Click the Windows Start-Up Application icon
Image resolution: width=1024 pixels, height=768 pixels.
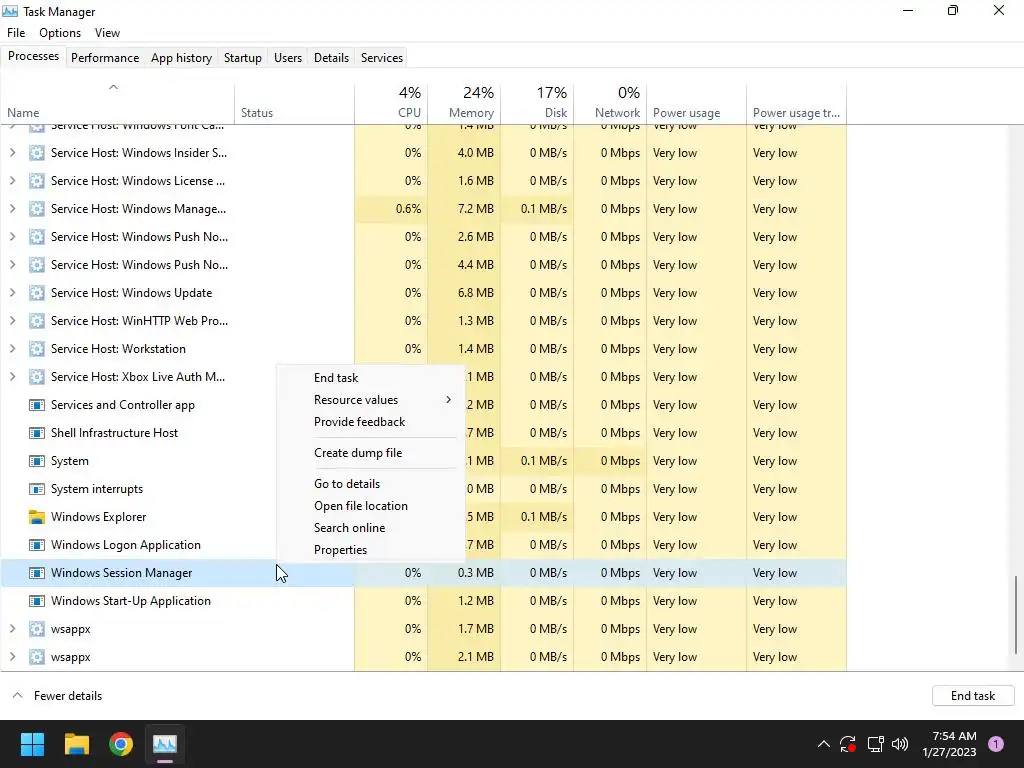tap(37, 601)
